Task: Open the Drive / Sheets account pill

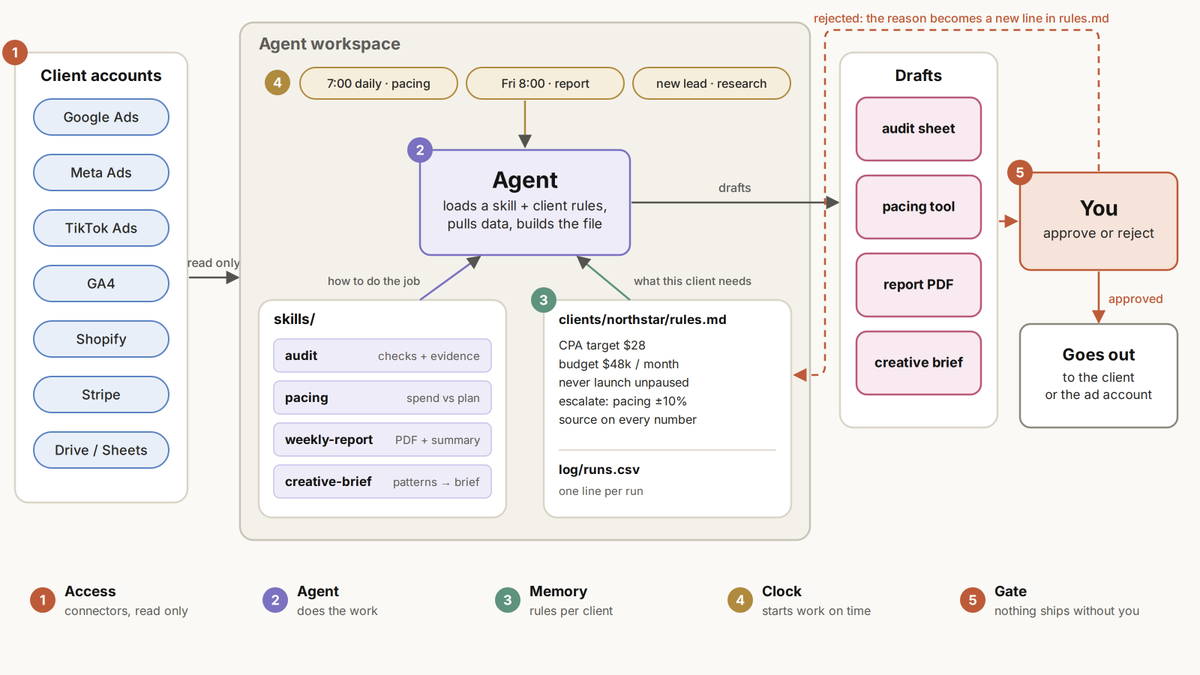Action: coord(101,450)
